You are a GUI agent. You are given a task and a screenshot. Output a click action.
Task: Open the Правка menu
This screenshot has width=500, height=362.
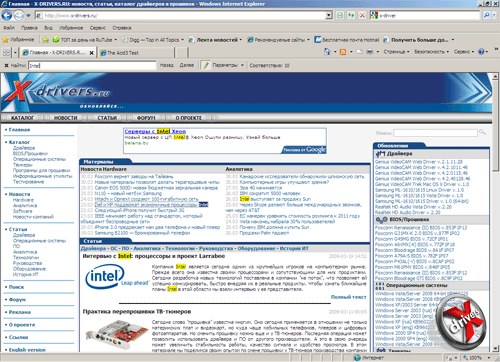29,28
